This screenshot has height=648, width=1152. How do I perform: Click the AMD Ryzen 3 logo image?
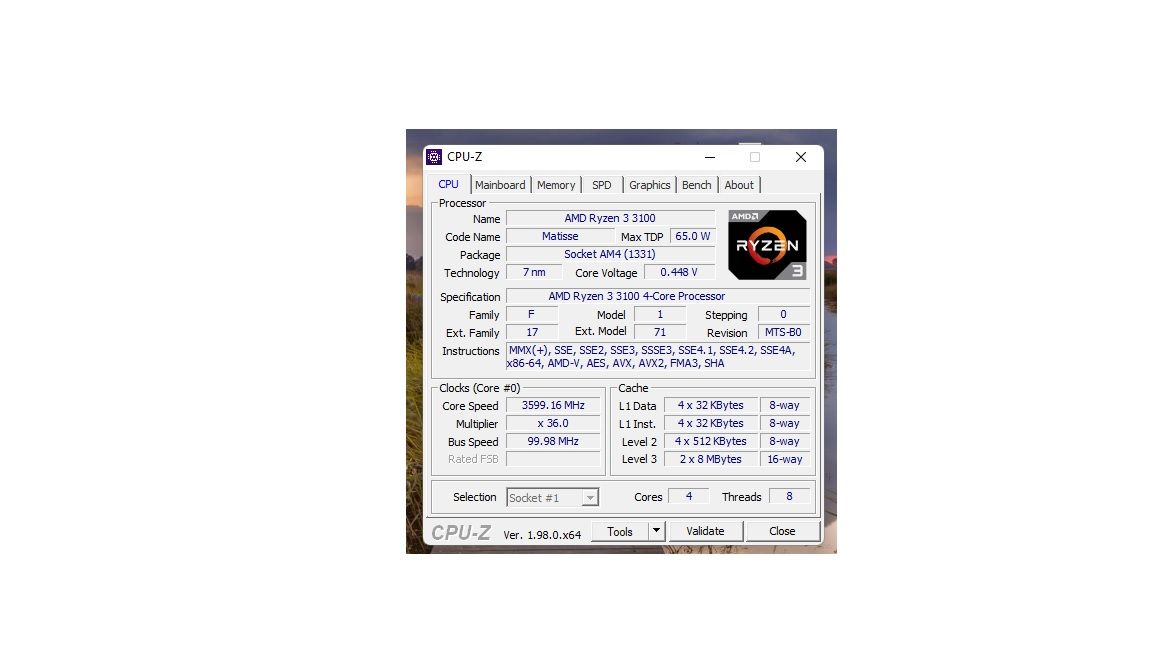[767, 245]
